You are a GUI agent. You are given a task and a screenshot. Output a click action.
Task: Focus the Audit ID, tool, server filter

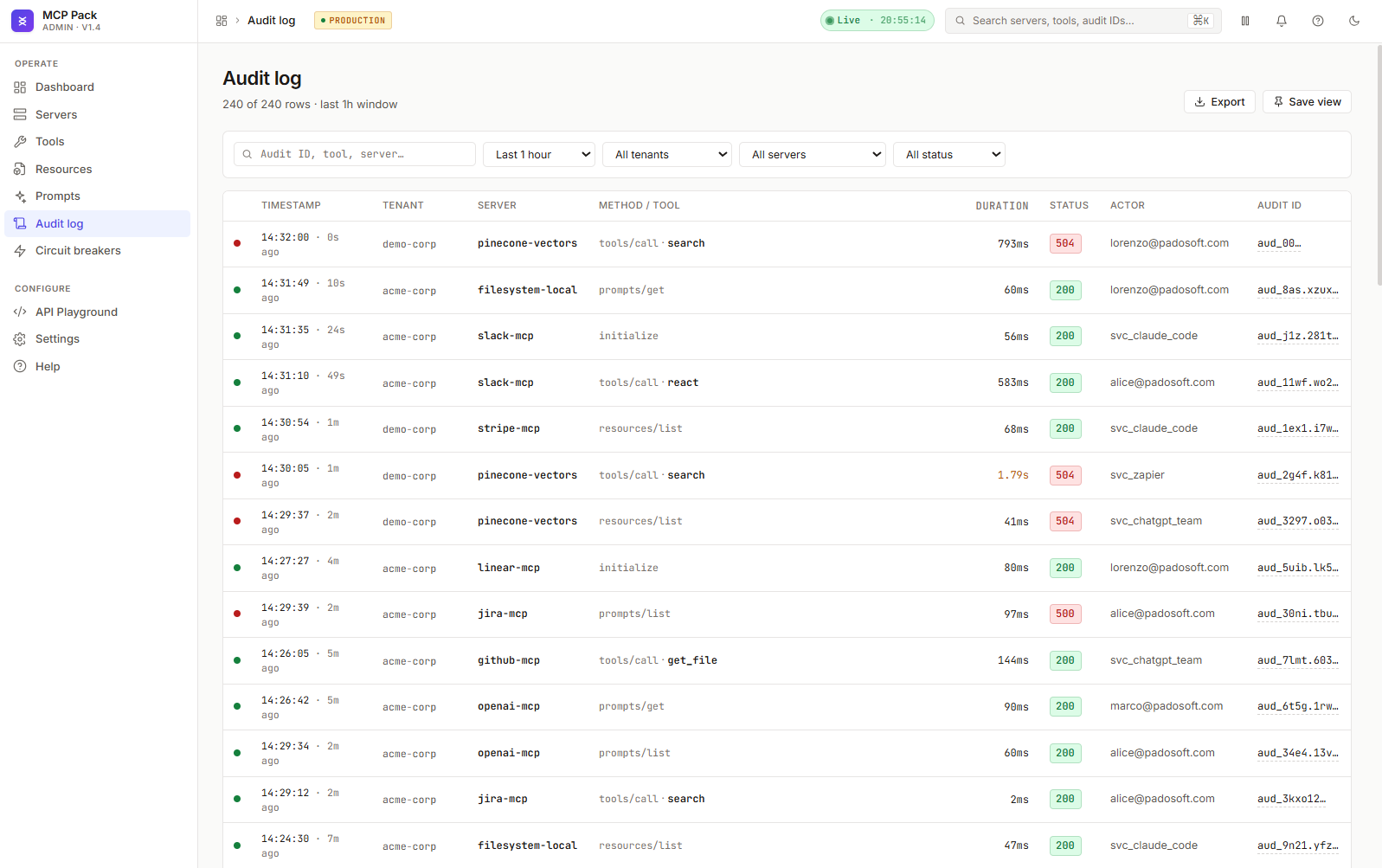pos(355,154)
